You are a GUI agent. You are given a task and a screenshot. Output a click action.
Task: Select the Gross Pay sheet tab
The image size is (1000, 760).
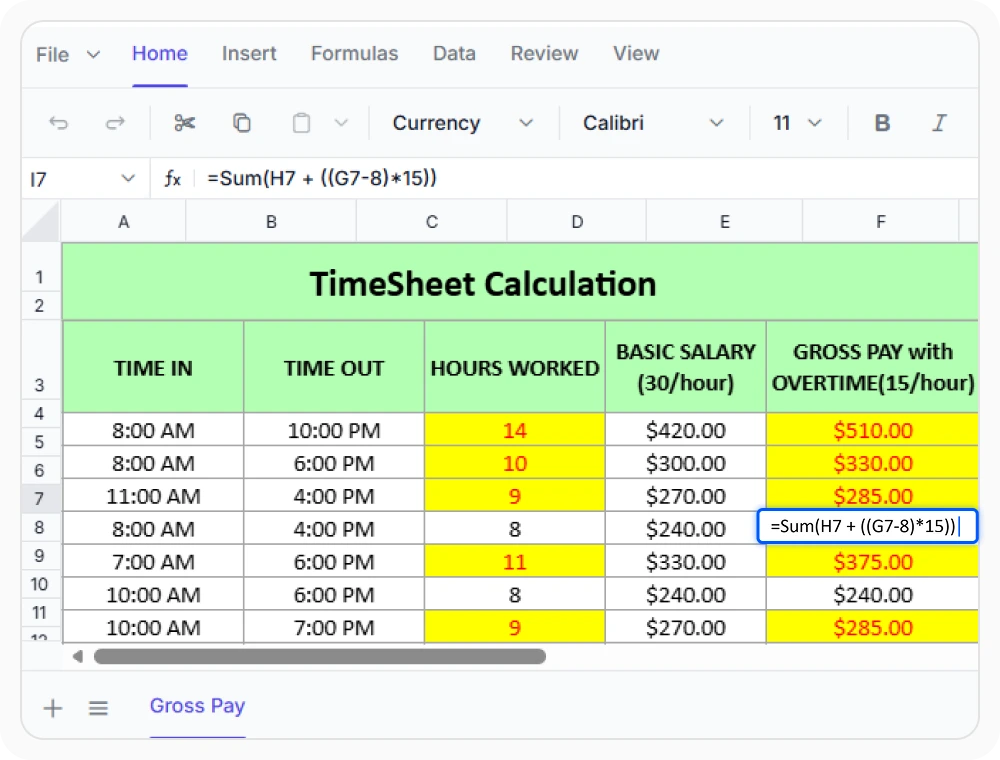pyautogui.click(x=197, y=706)
